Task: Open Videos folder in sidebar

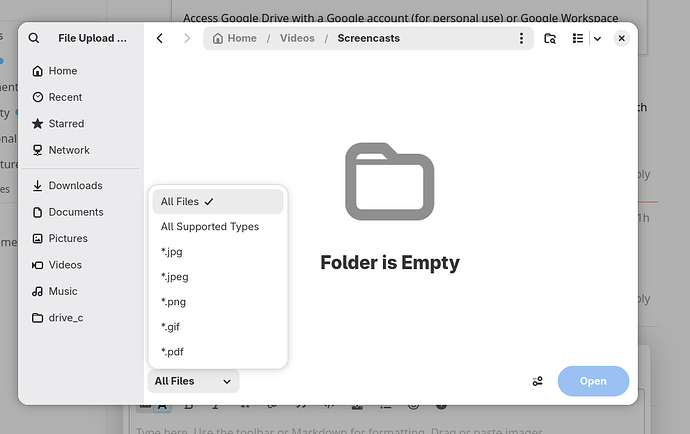Action: (81, 265)
